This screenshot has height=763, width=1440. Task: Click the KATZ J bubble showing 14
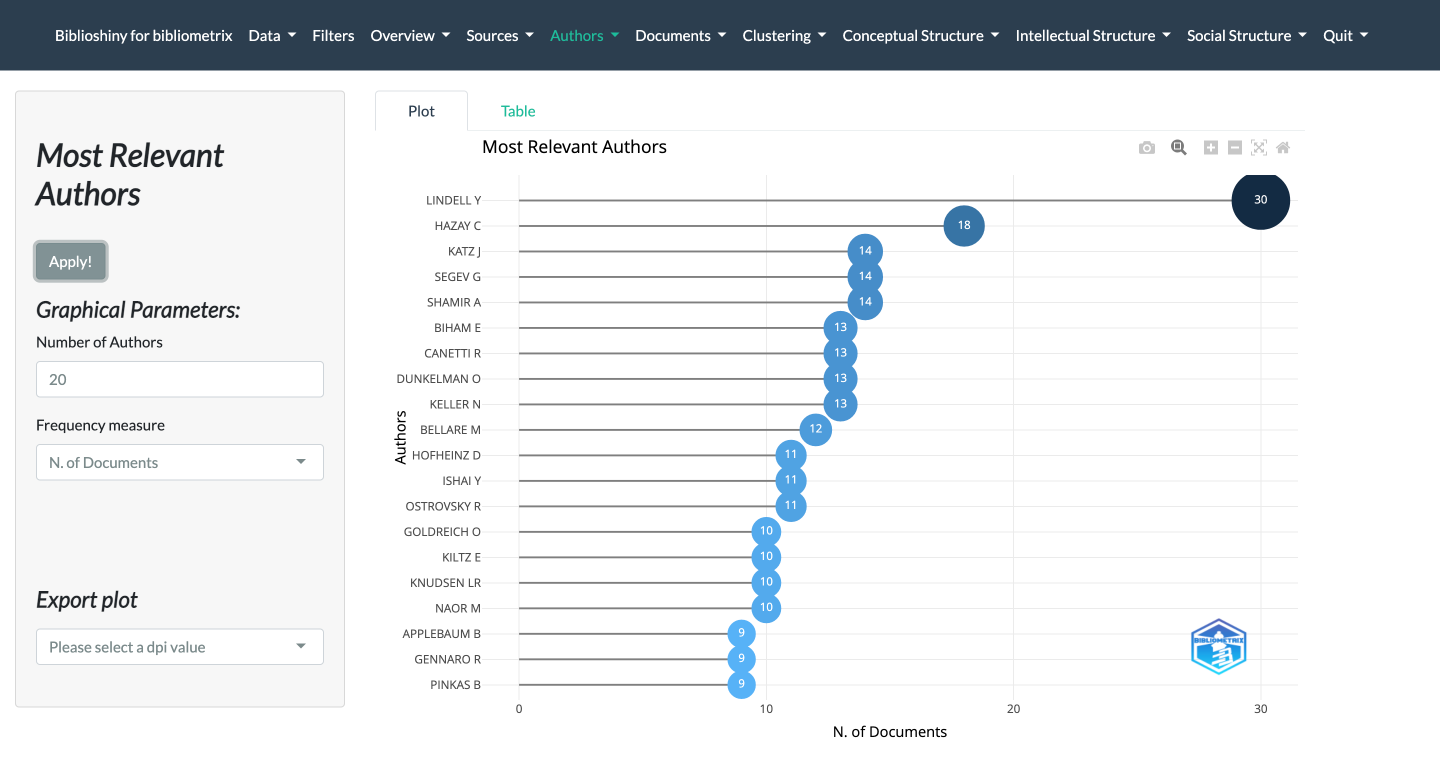[x=865, y=251]
